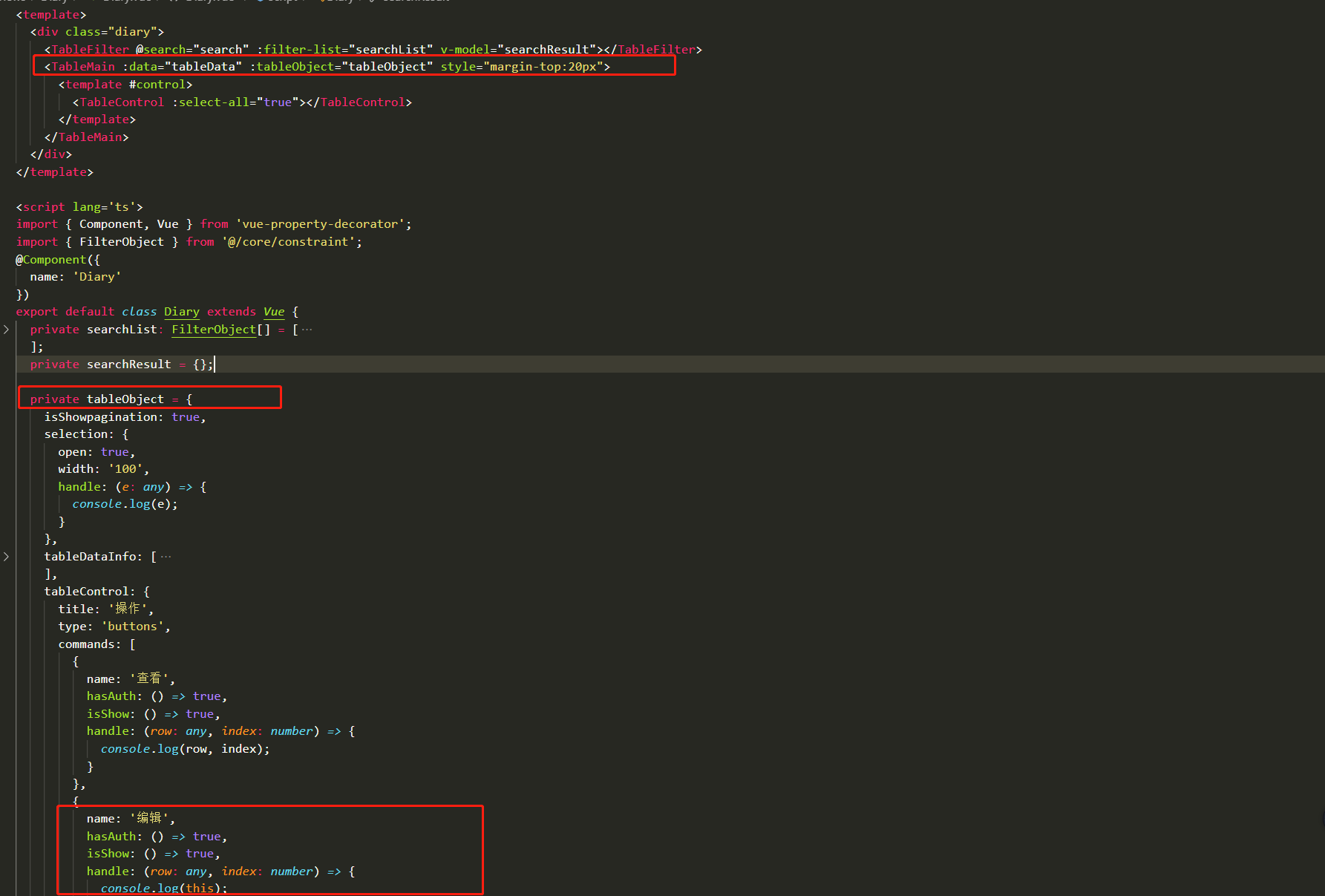
Task: Click searchResult in the private declaration line
Action: click(x=129, y=364)
